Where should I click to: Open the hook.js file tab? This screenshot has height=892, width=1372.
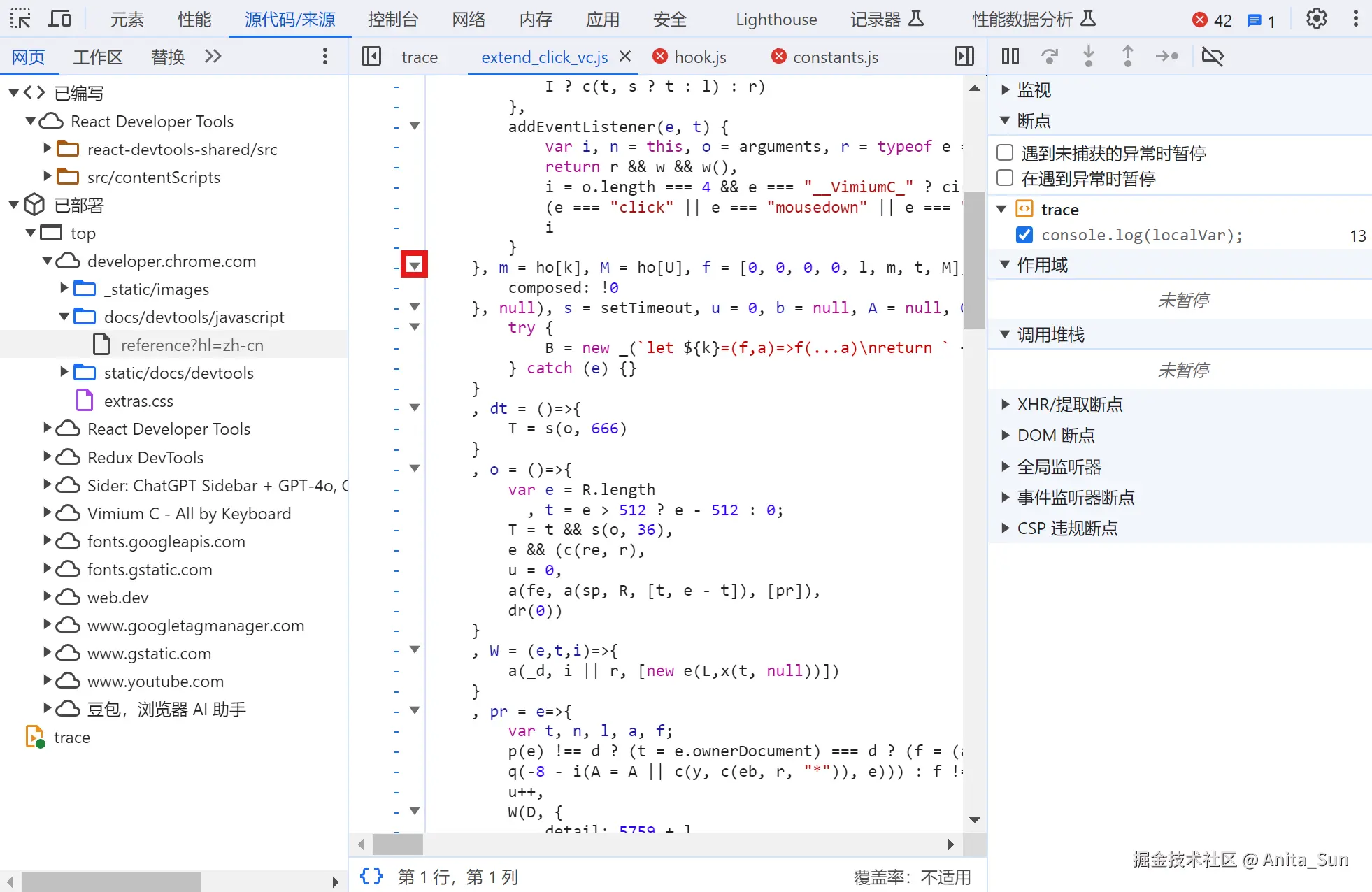coord(699,57)
